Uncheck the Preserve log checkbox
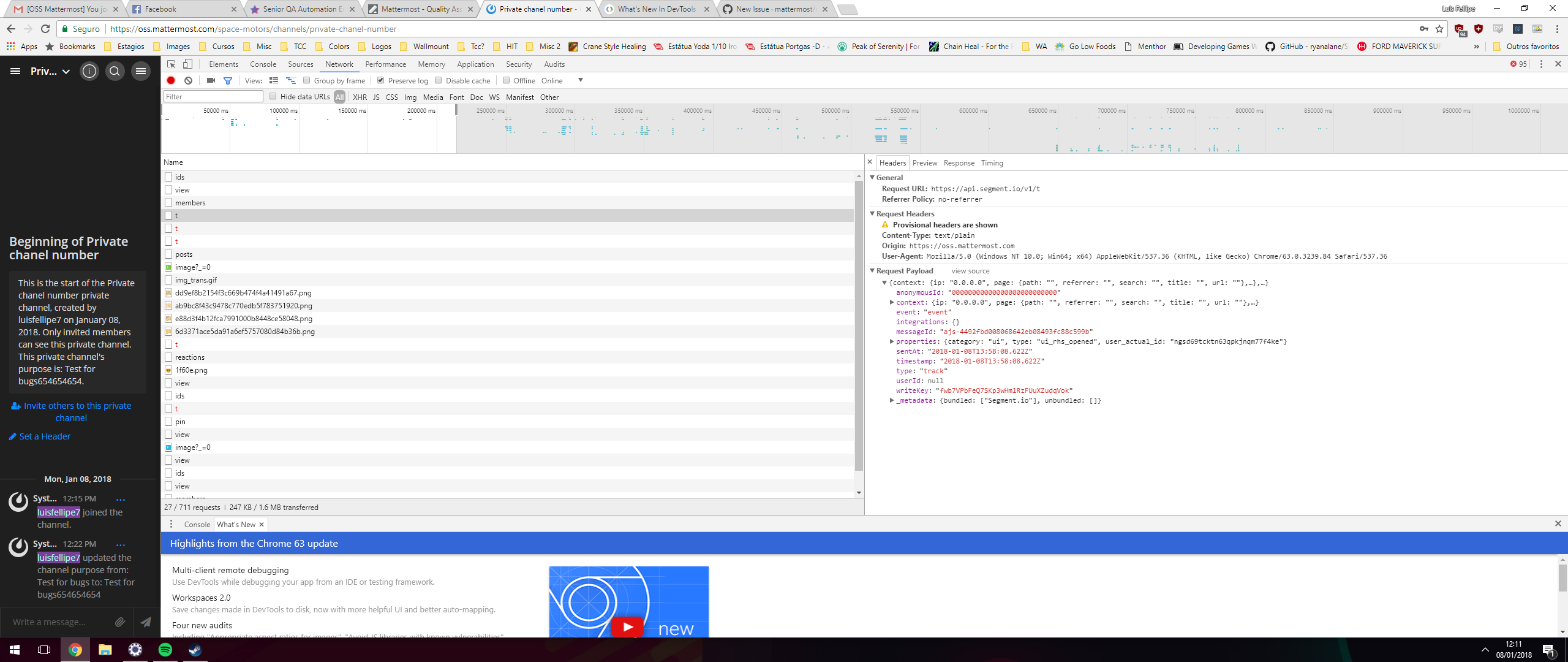The height and width of the screenshot is (662, 1568). [x=381, y=80]
